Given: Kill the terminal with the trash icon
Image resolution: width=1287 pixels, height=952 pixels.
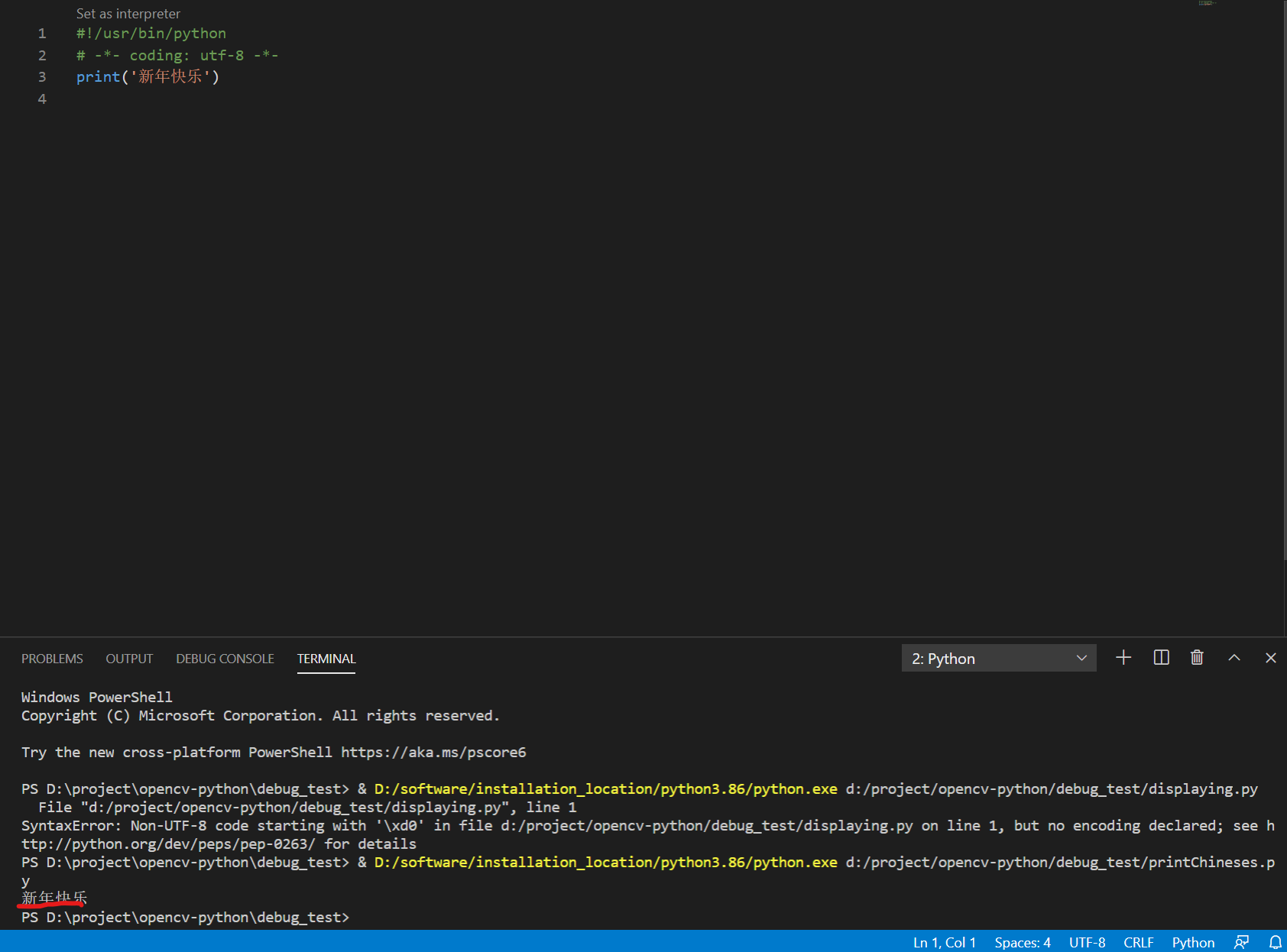Looking at the screenshot, I should [x=1197, y=657].
